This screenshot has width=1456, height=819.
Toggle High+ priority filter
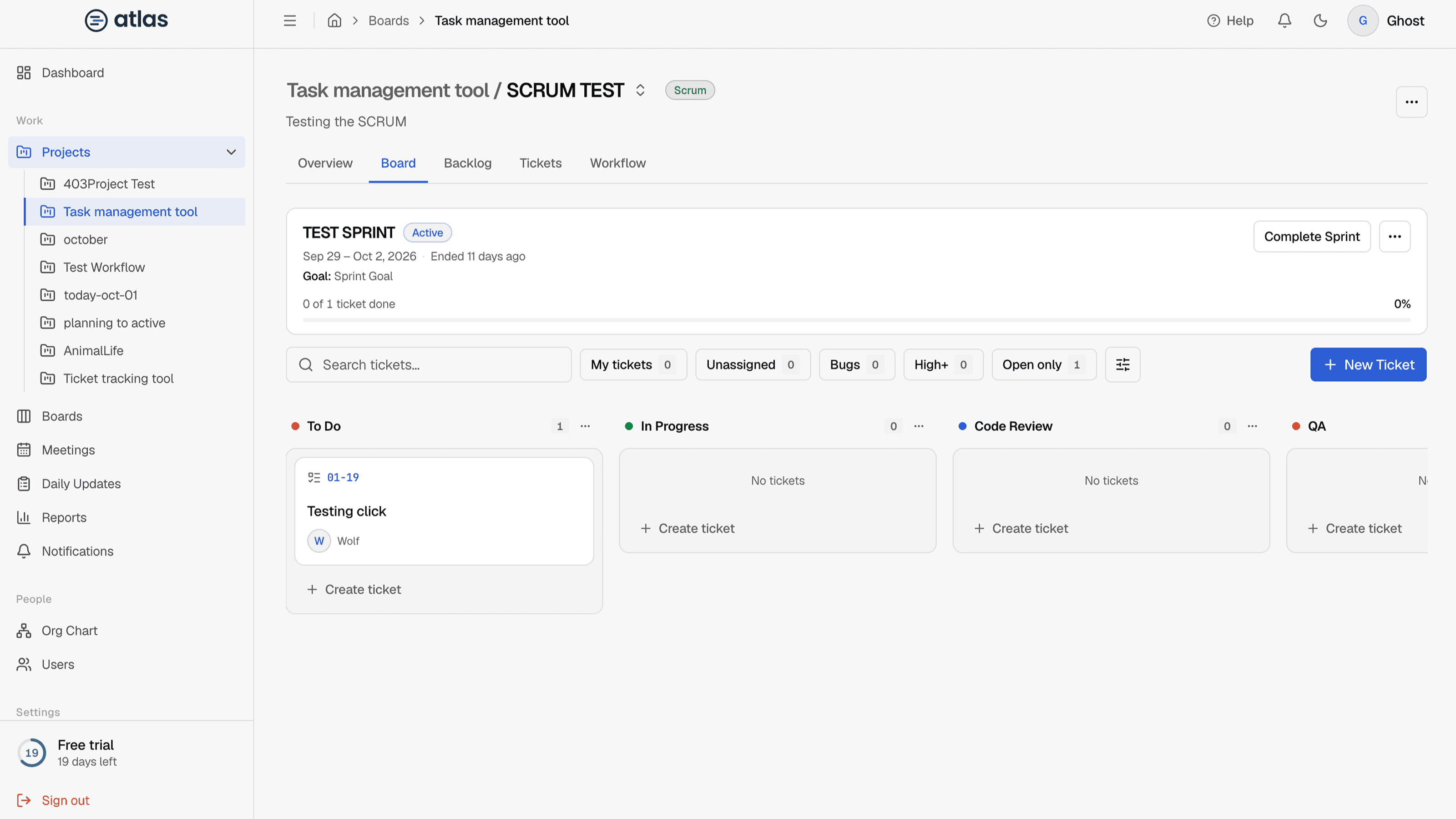[x=943, y=364]
